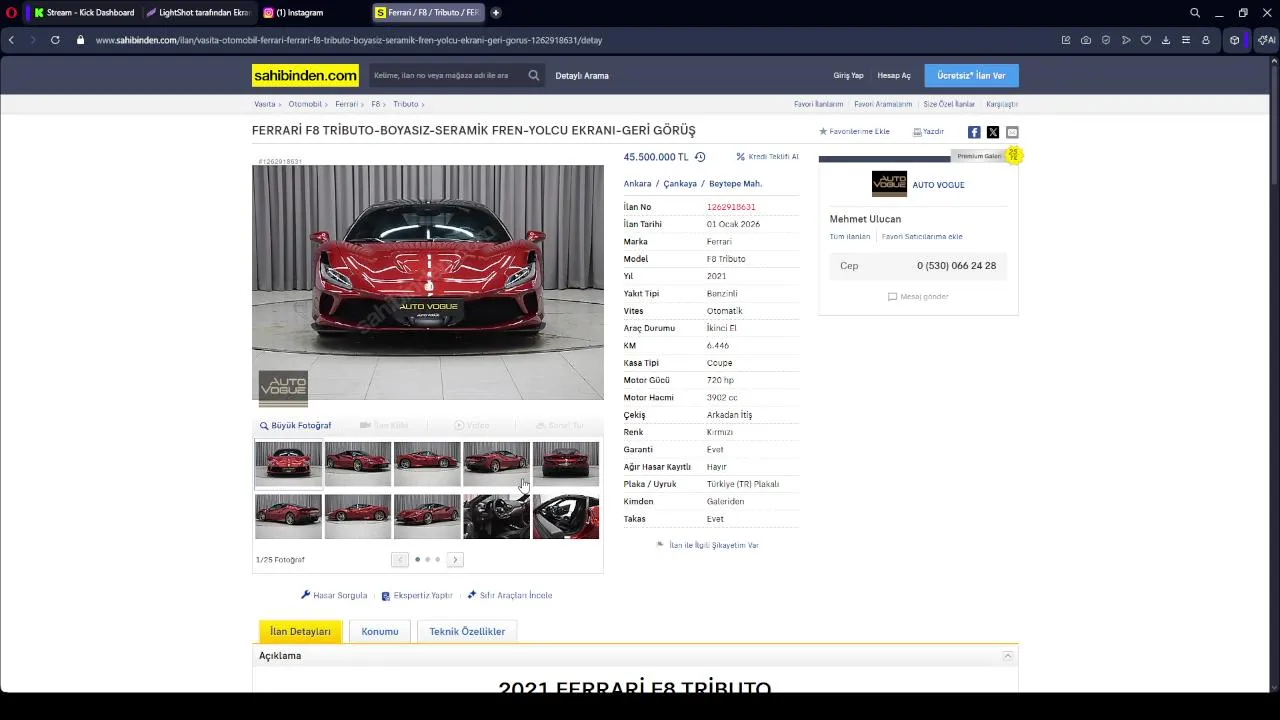Open the AUTO VOGUE store logo

coord(889,184)
